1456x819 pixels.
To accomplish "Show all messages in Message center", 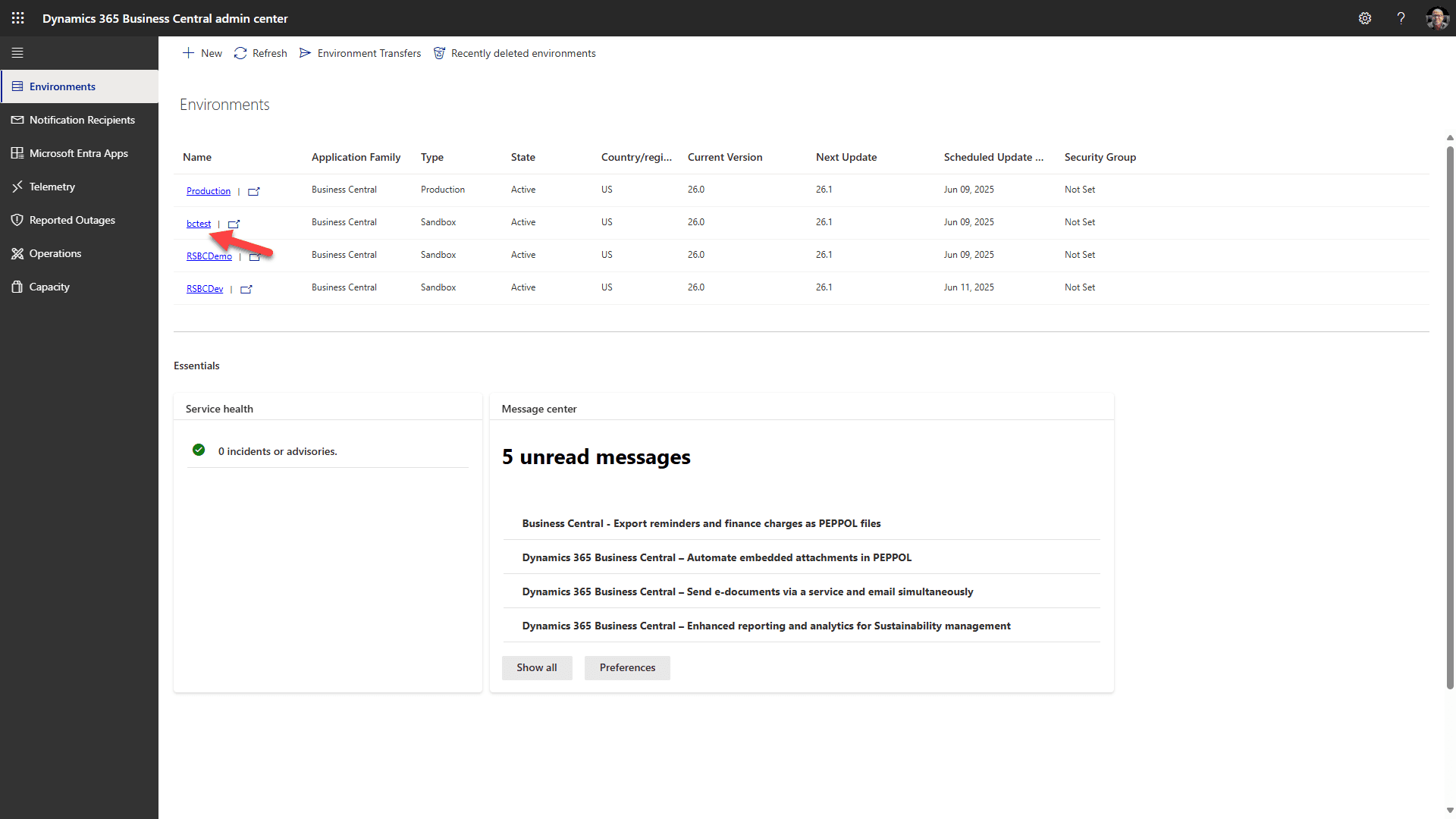I will point(536,667).
